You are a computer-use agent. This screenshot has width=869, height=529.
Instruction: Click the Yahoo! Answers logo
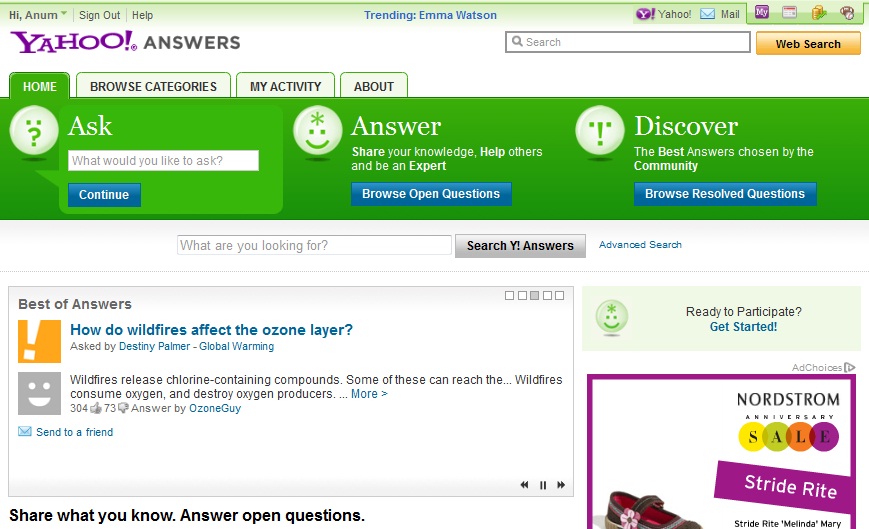pos(125,42)
